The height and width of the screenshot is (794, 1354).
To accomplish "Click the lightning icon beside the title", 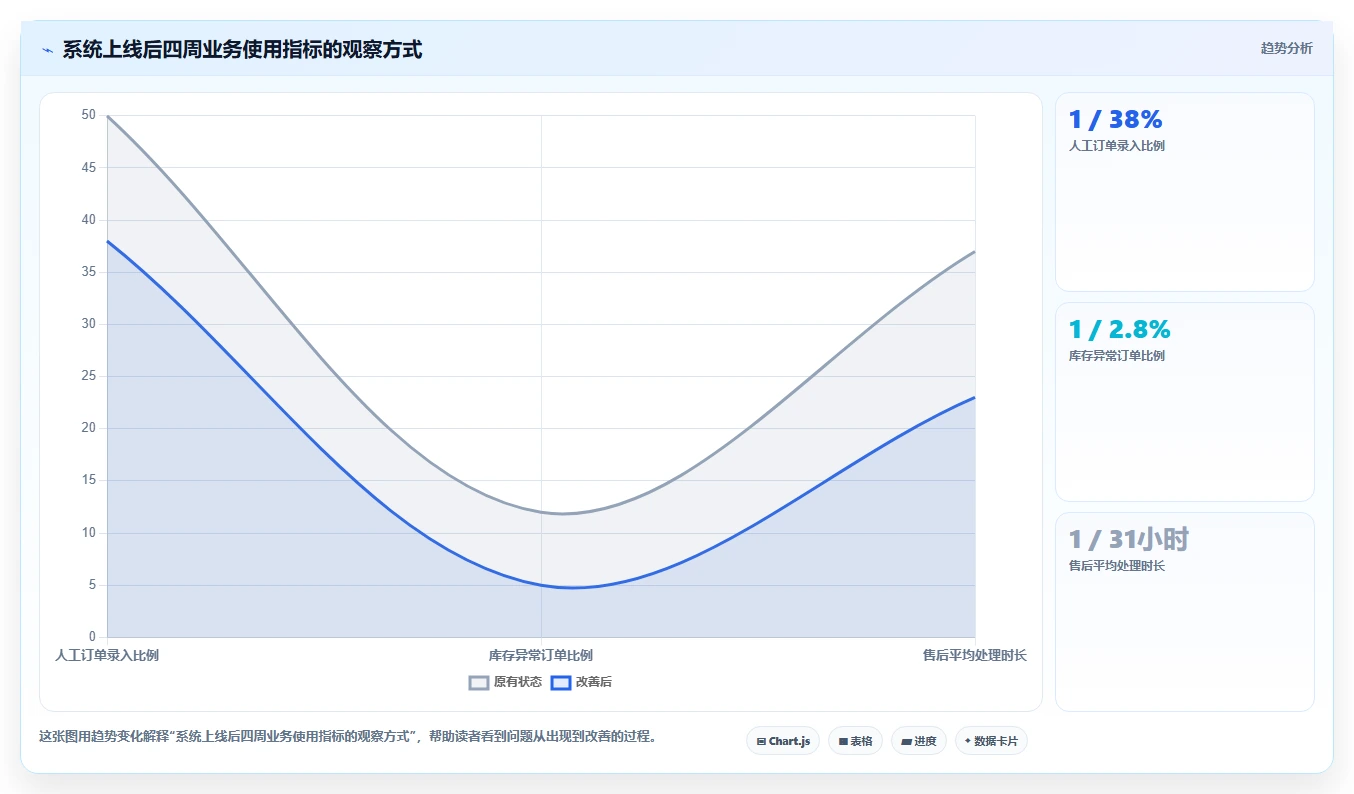I will (x=47, y=50).
